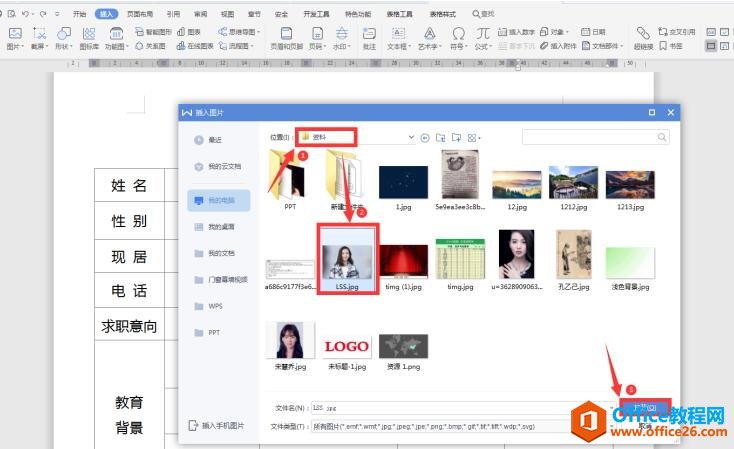
Task: Click the 图片 (Picture) icon in ribbon
Action: (14, 38)
